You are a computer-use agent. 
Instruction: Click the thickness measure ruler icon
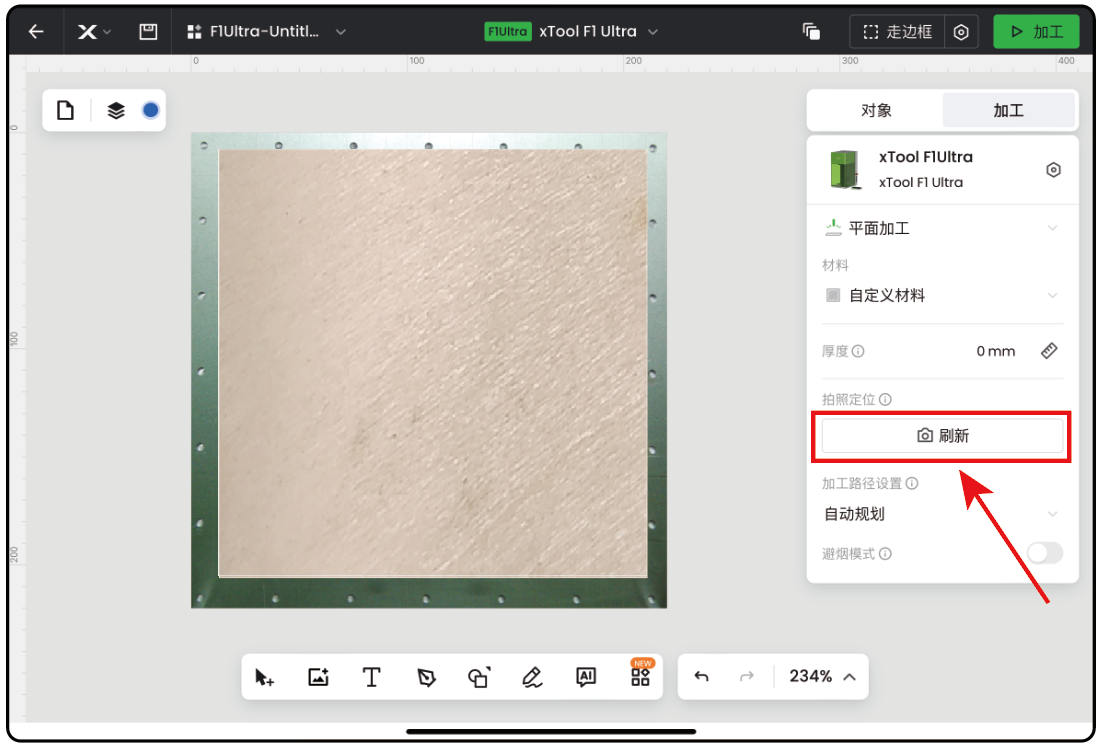(x=1049, y=351)
